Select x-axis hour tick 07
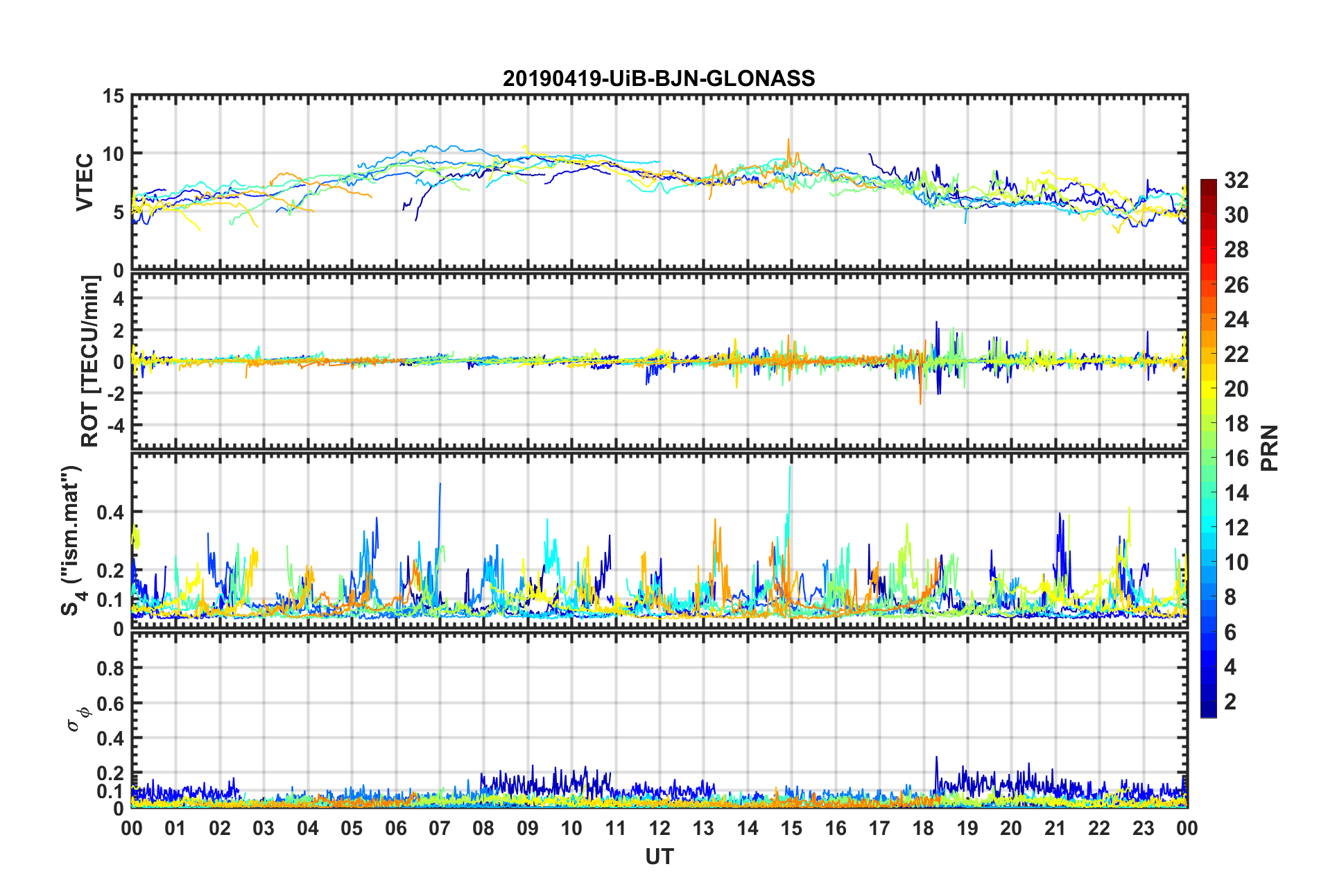Image resolution: width=1319 pixels, height=896 pixels. click(x=440, y=828)
